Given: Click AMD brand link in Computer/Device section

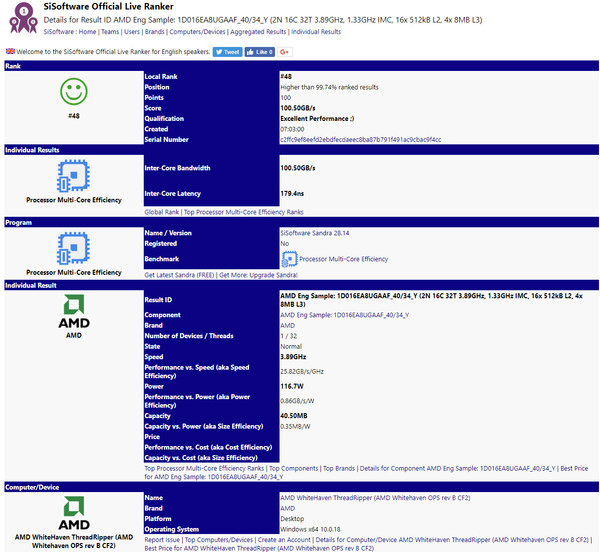Looking at the screenshot, I should point(288,508).
